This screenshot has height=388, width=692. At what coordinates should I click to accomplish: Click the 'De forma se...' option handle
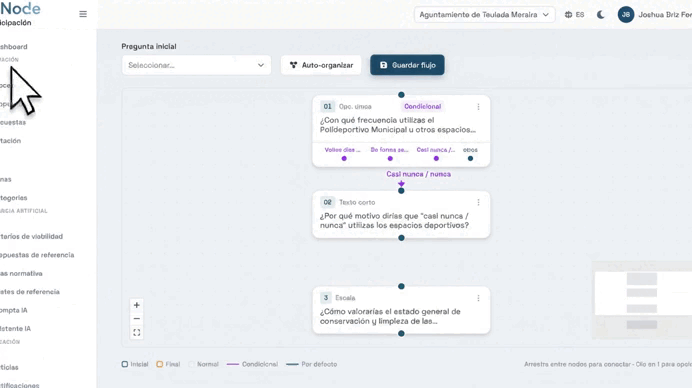click(390, 158)
